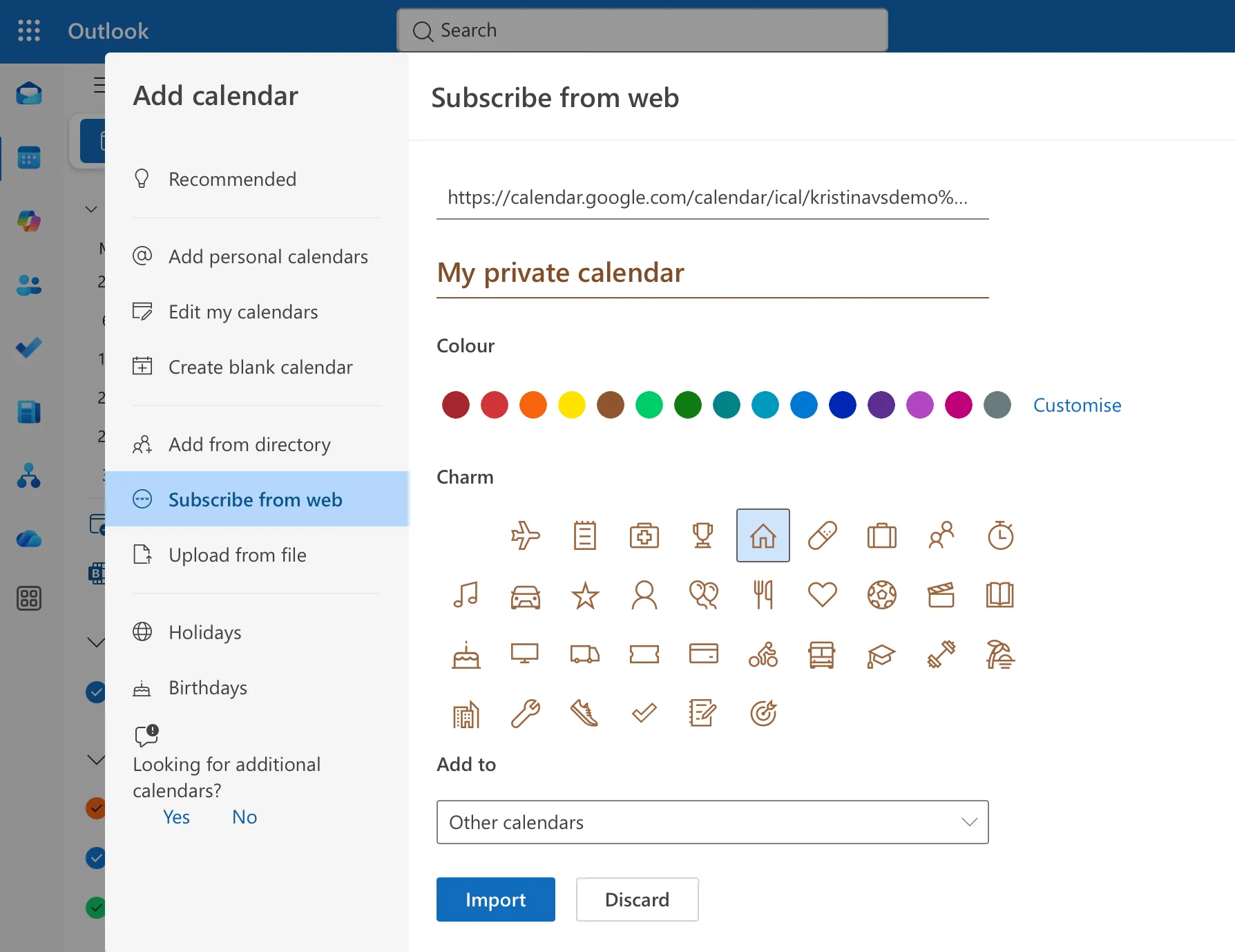
Task: Select the stopwatch charm
Action: [x=1001, y=535]
